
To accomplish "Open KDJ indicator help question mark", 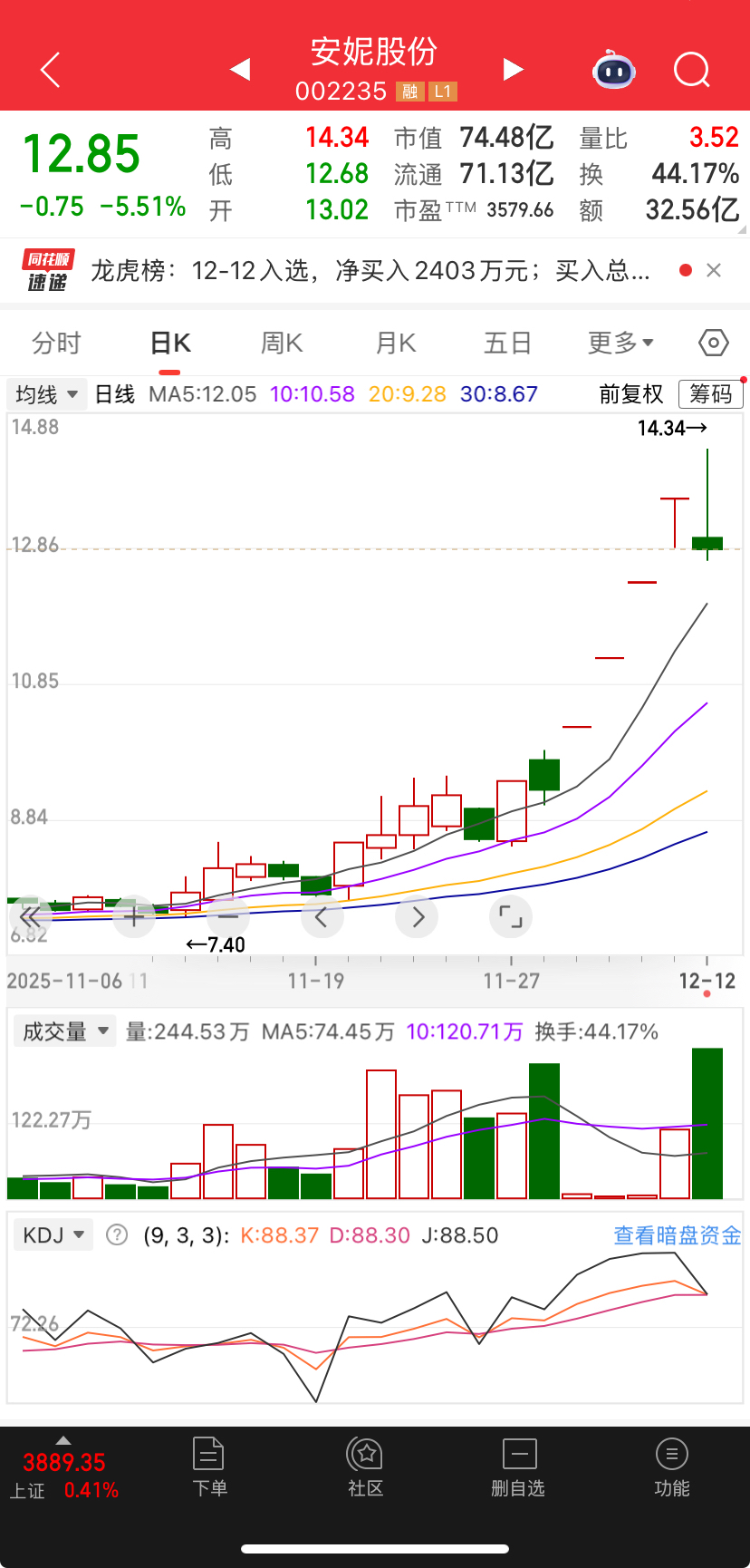I will 117,1234.
